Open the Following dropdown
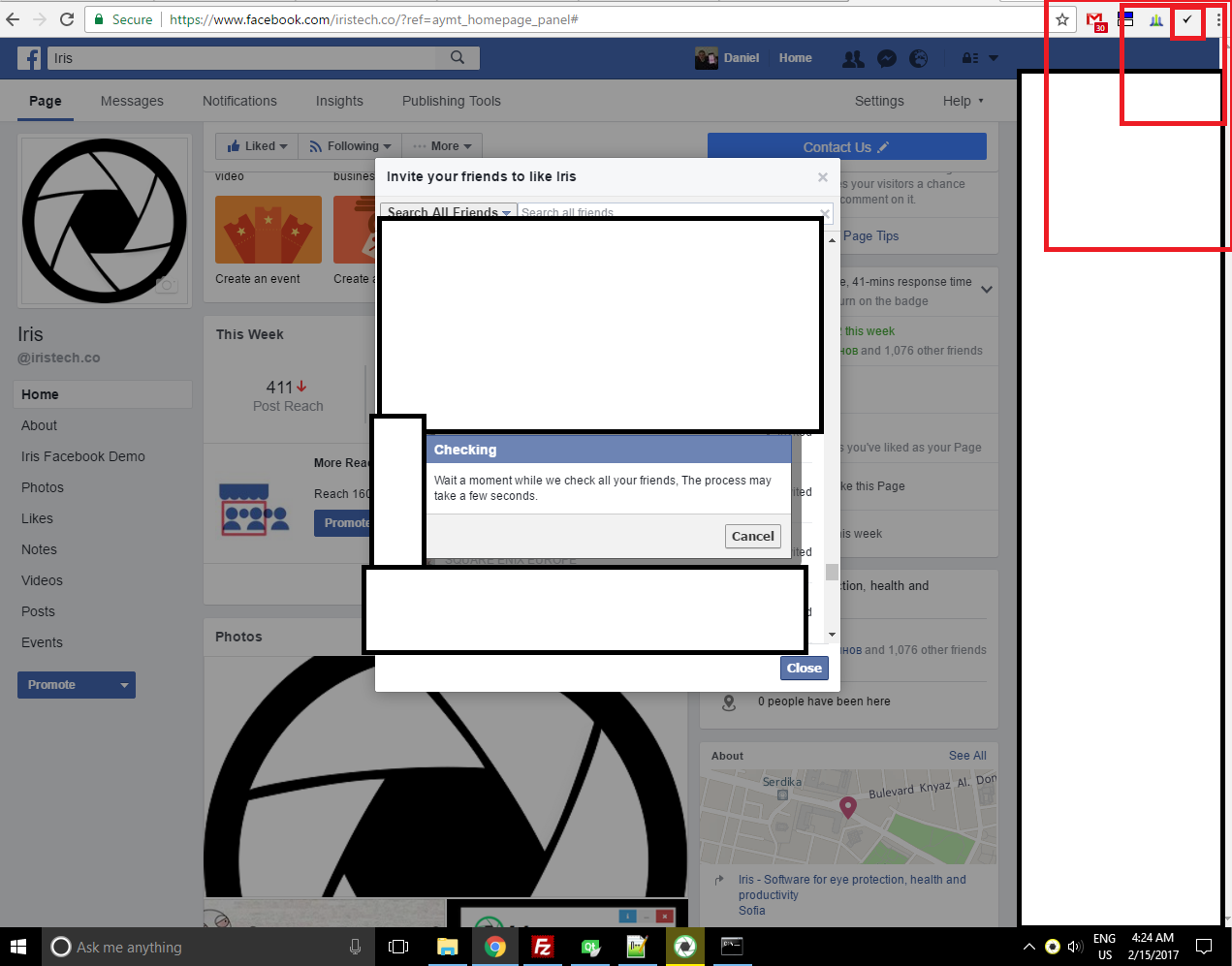 tap(350, 146)
